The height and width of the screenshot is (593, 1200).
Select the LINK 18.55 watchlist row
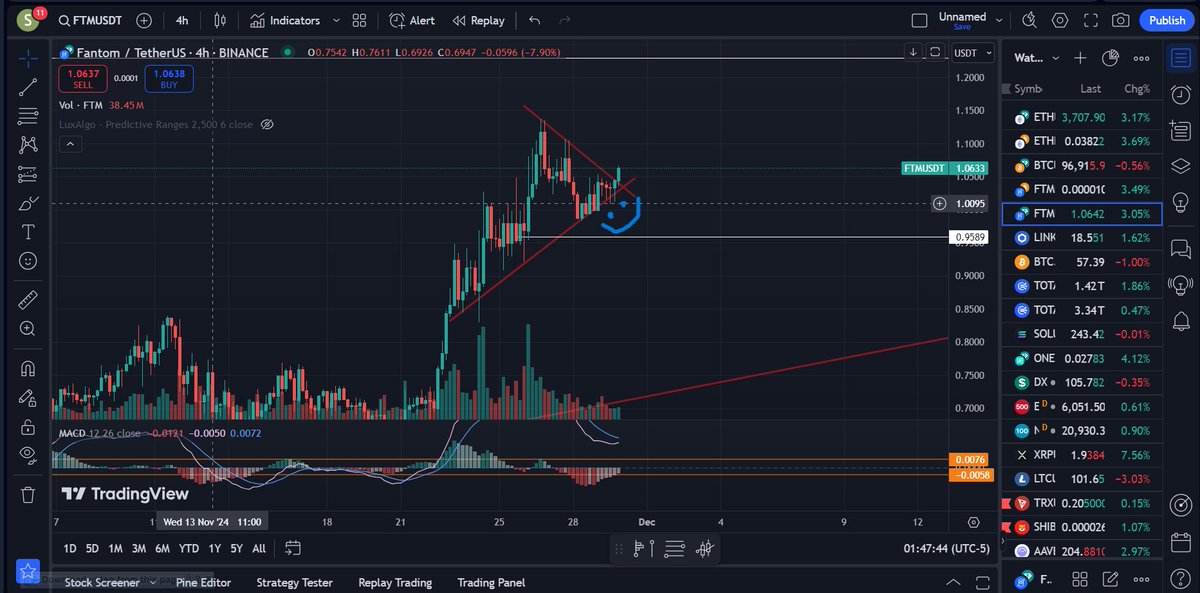pos(1082,238)
